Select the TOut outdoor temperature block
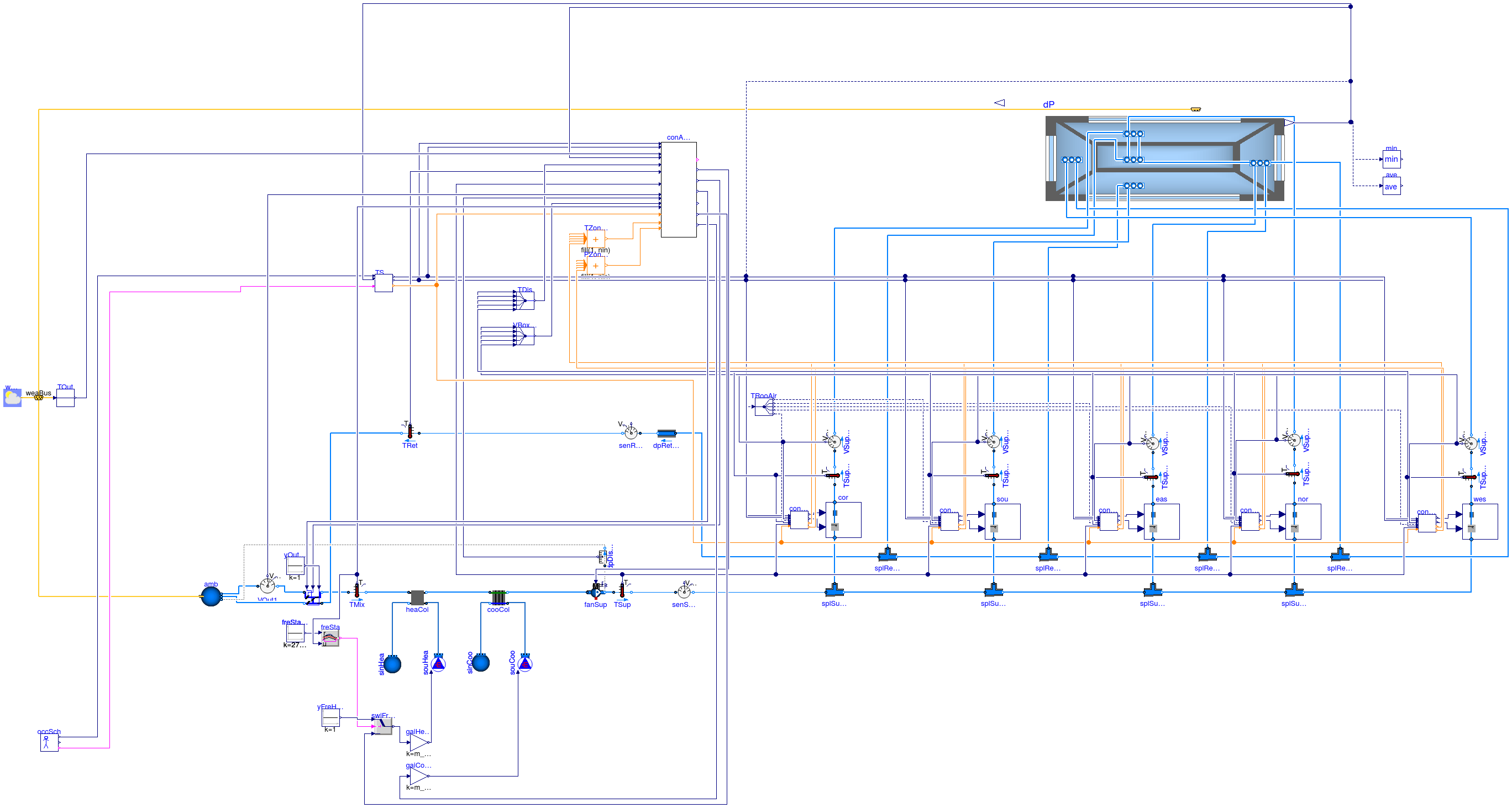 pos(65,398)
